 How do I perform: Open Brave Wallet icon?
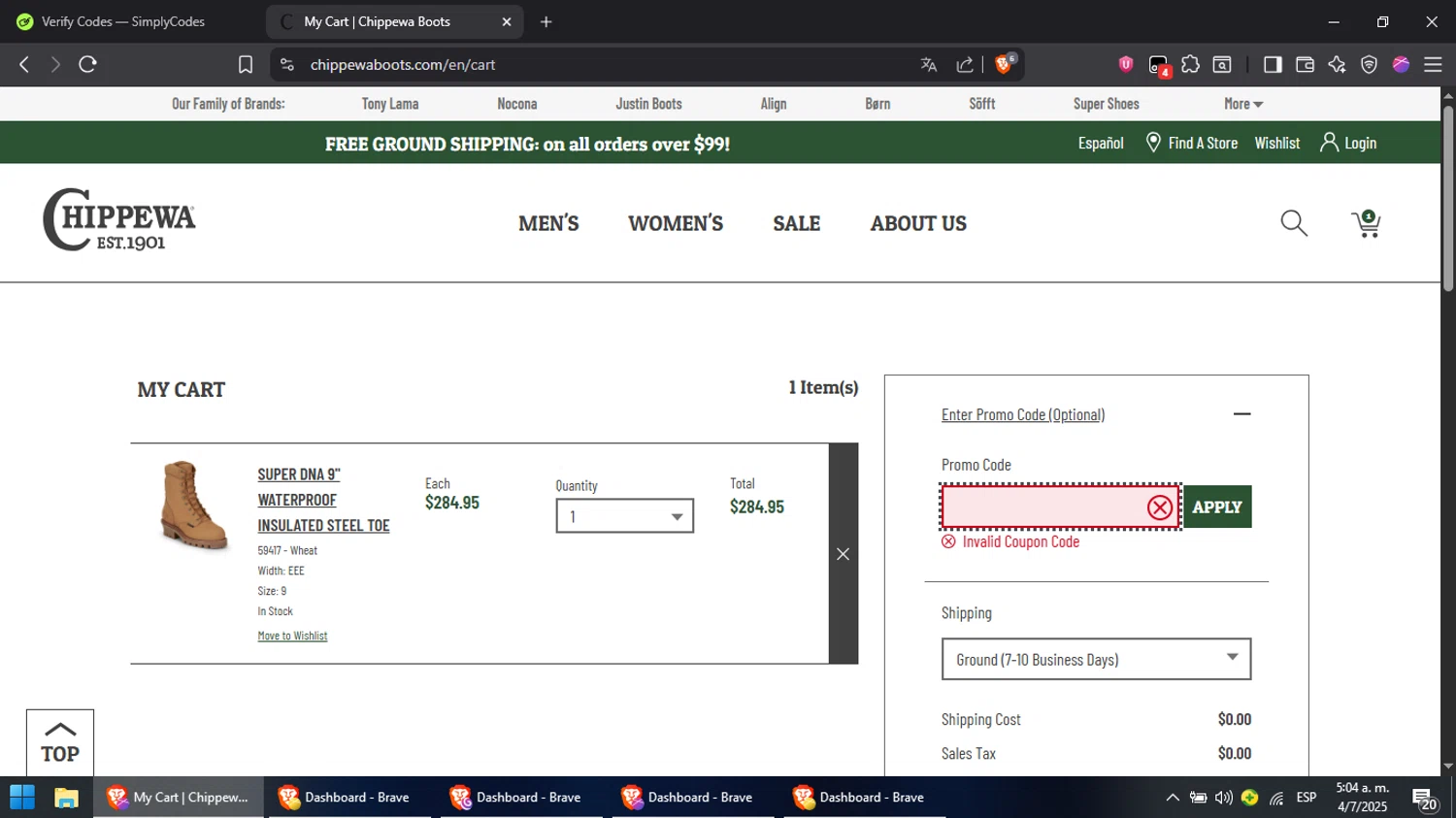click(x=1305, y=64)
